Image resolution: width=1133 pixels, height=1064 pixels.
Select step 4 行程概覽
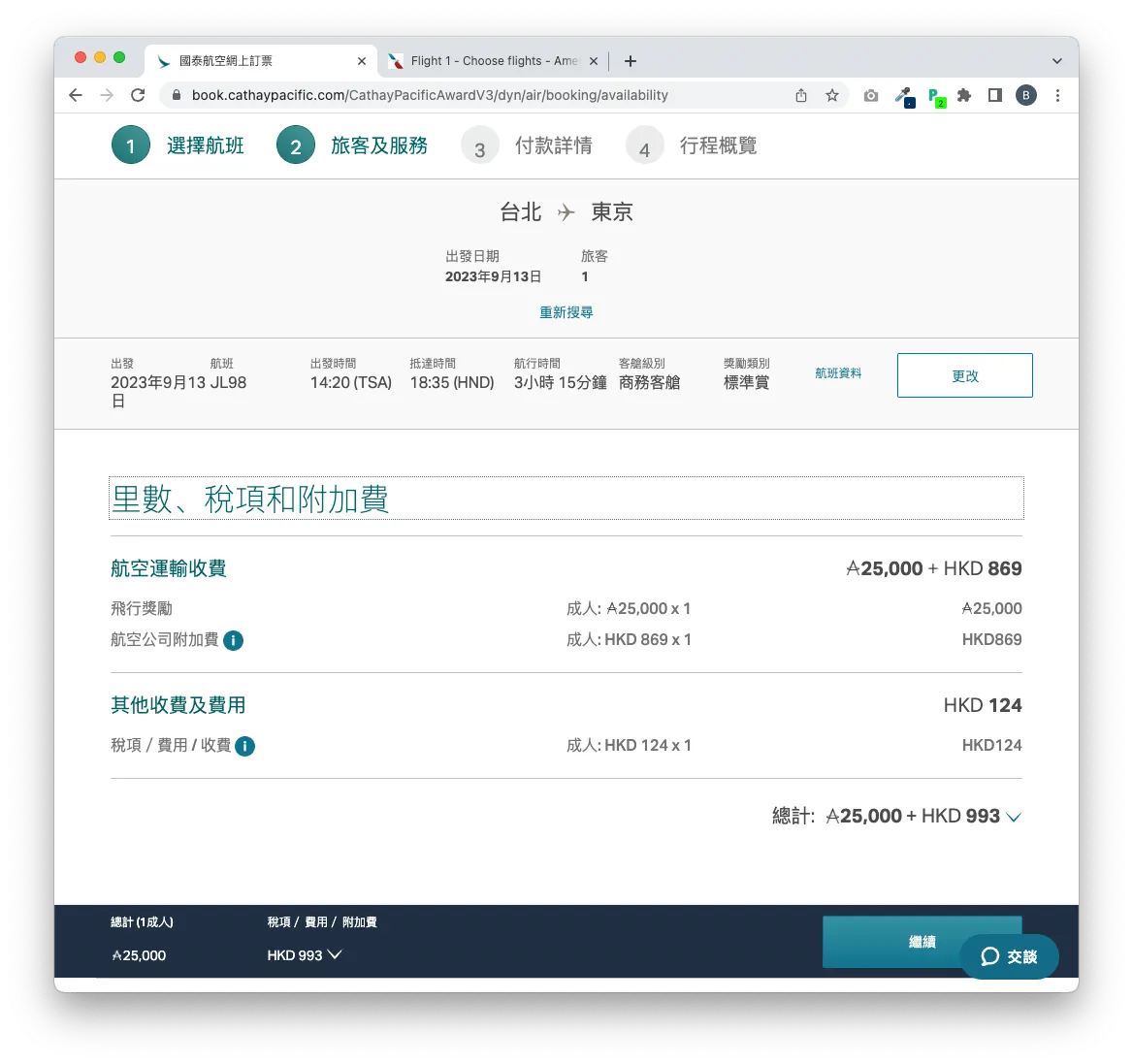(692, 145)
